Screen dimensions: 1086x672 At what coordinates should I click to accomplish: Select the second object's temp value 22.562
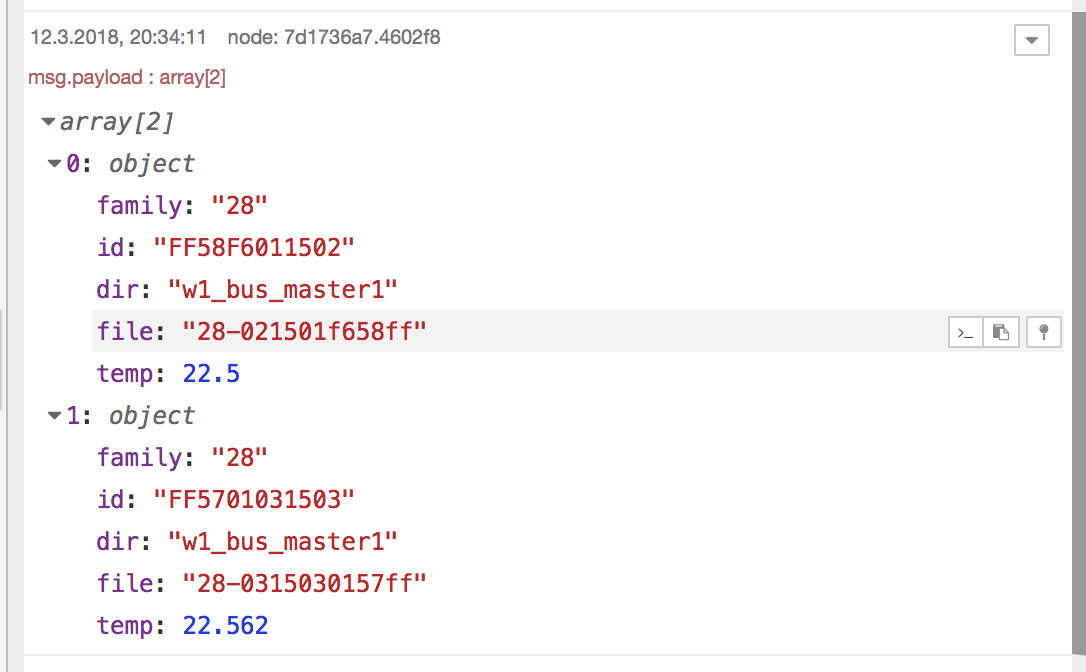225,626
